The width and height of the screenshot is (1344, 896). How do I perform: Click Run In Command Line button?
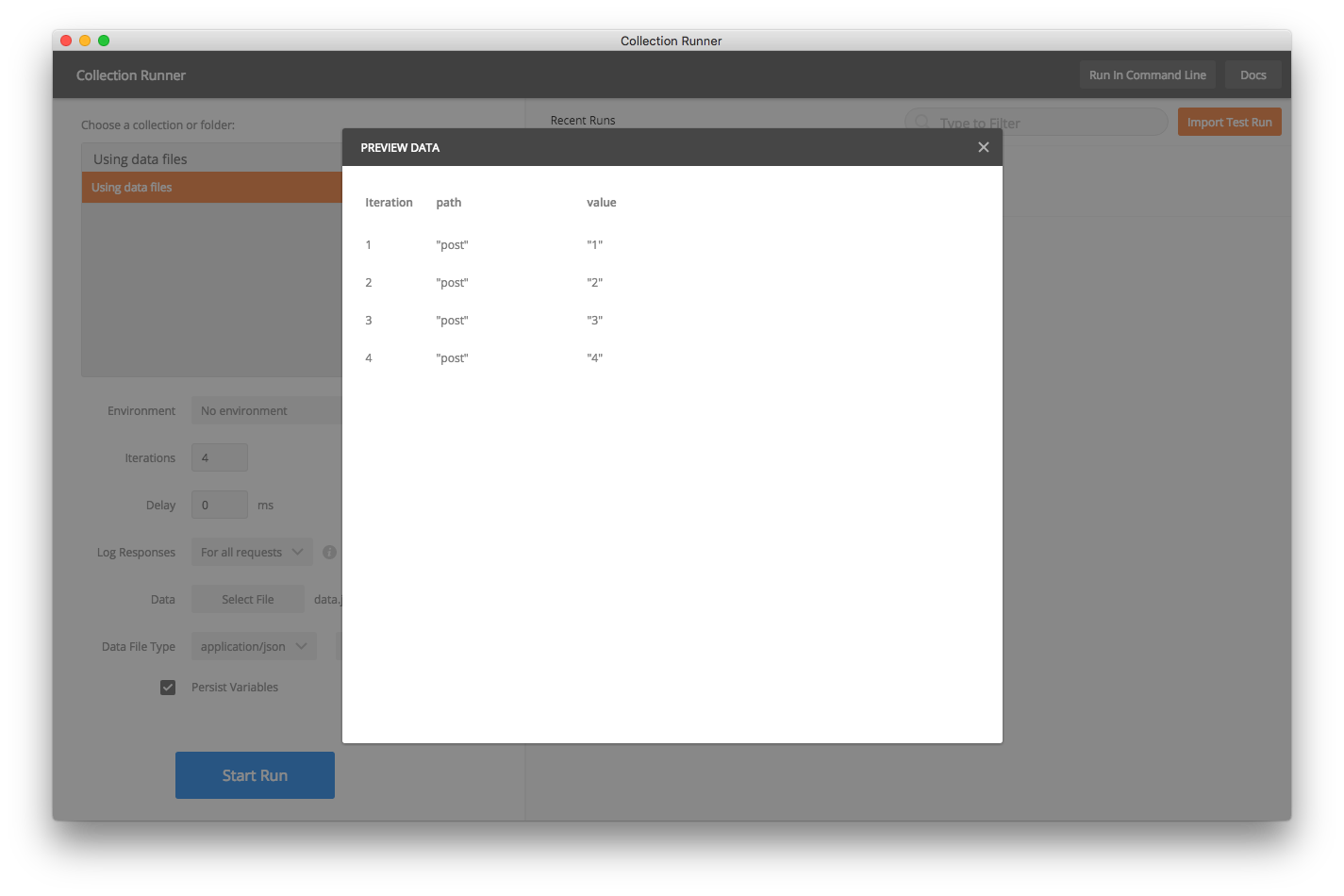(x=1147, y=75)
